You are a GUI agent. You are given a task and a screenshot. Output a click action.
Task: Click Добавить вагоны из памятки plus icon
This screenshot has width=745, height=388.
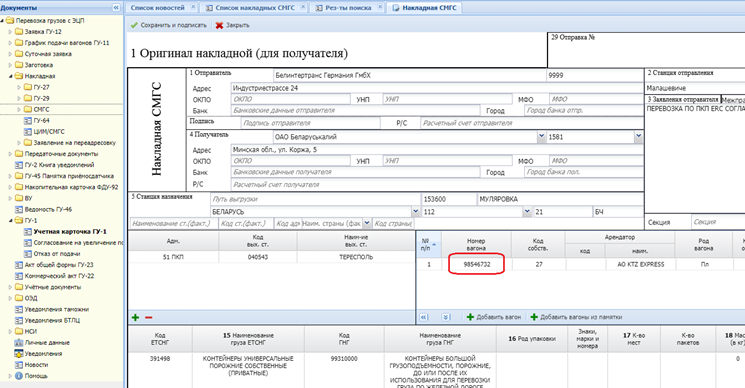coord(534,317)
